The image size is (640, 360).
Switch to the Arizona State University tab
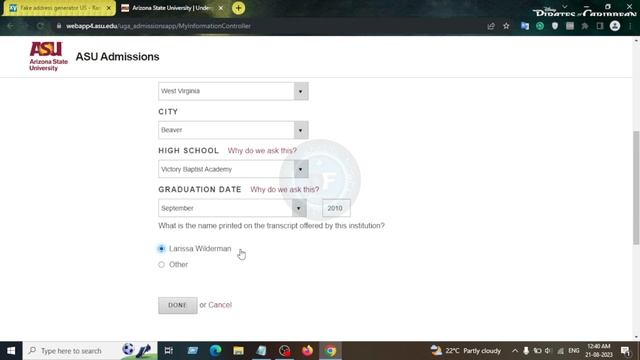coord(171,8)
